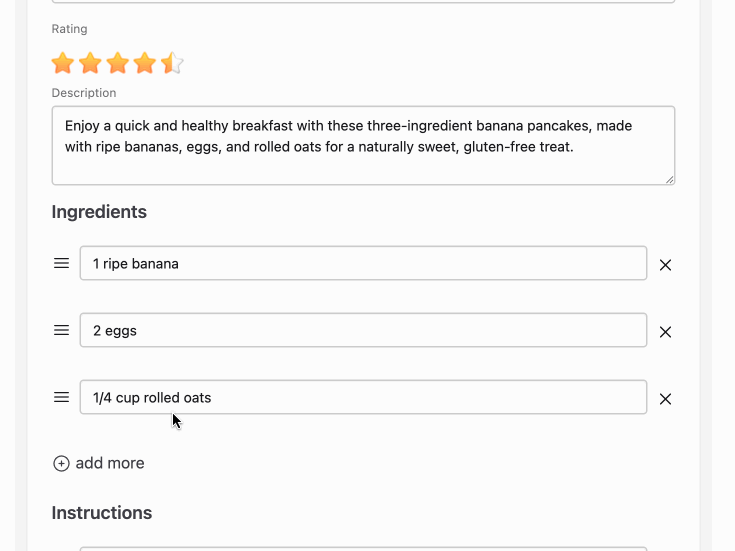The height and width of the screenshot is (551, 735).
Task: Remove the 1 ripe banana ingredient
Action: [x=665, y=265]
